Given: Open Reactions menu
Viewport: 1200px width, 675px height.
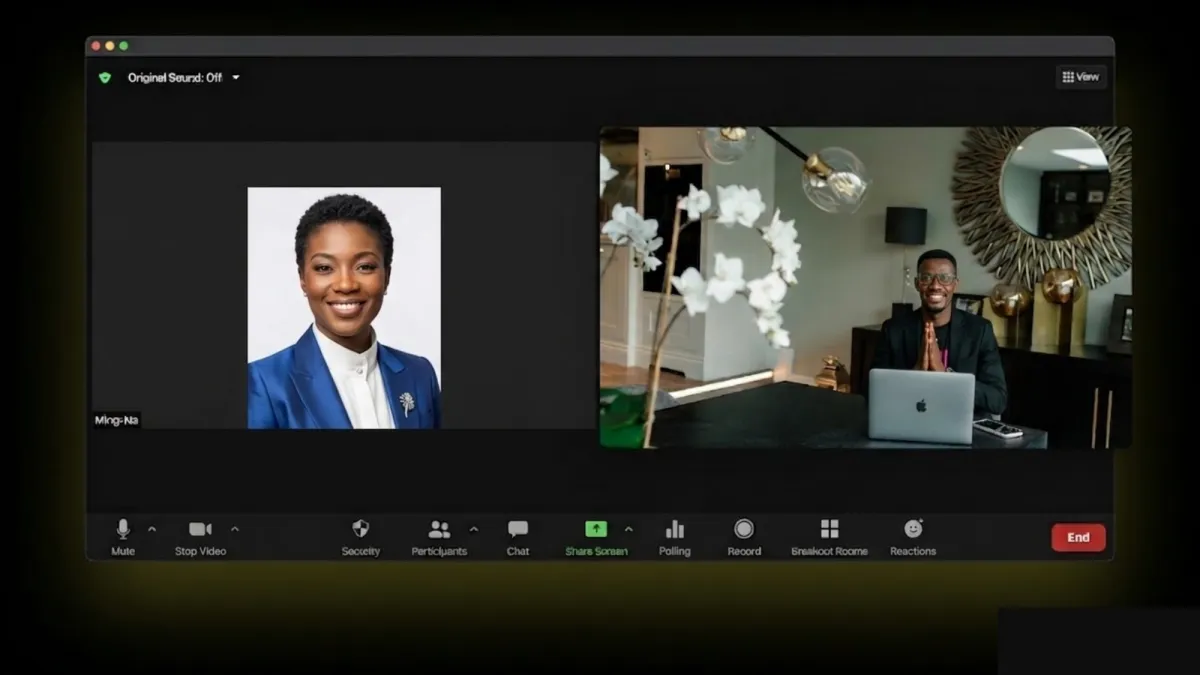Looking at the screenshot, I should point(913,537).
